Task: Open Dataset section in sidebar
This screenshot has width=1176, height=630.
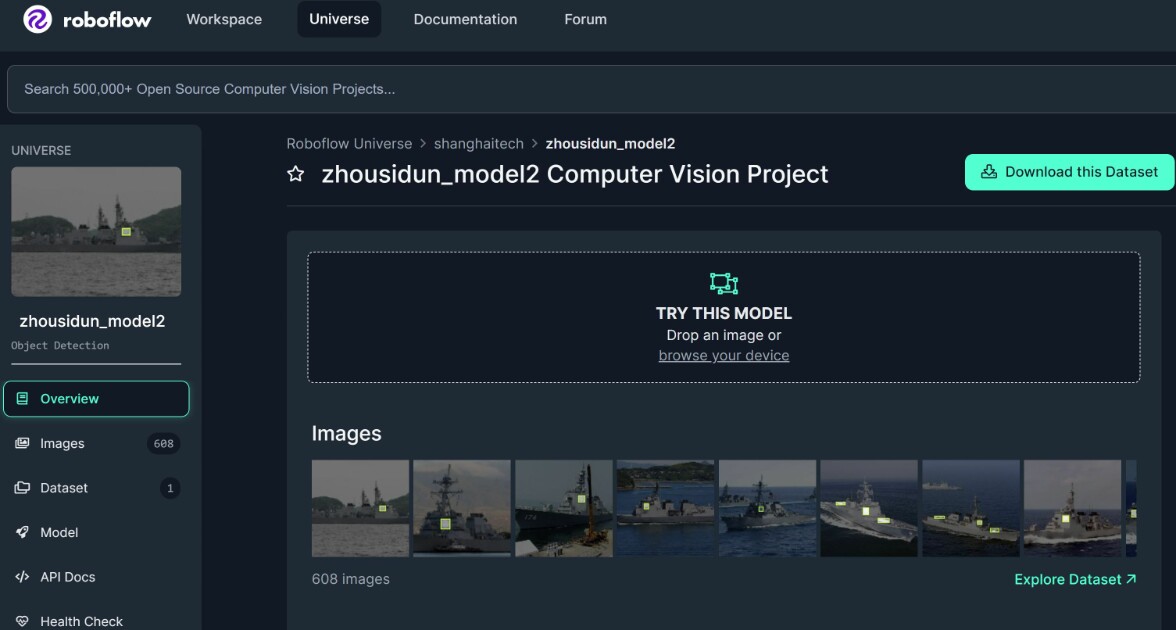Action: [x=96, y=488]
